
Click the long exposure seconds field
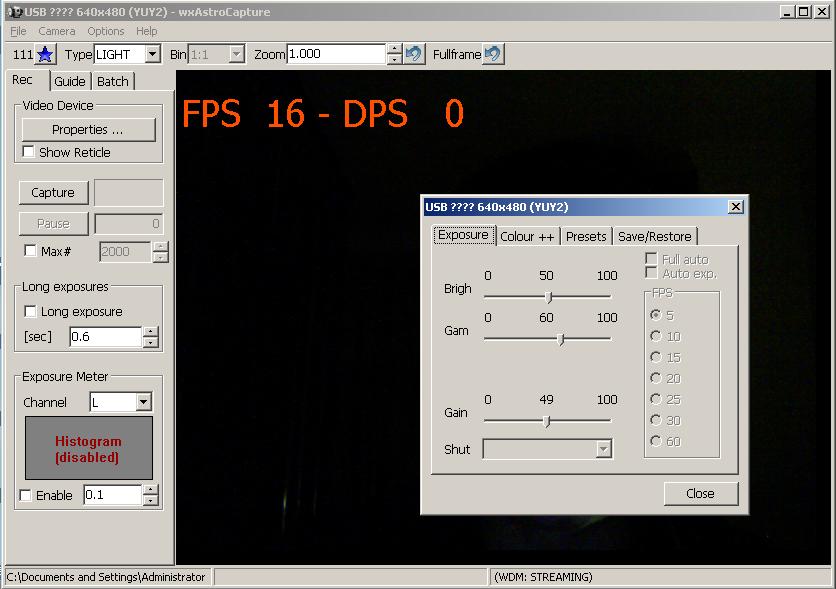click(x=106, y=337)
